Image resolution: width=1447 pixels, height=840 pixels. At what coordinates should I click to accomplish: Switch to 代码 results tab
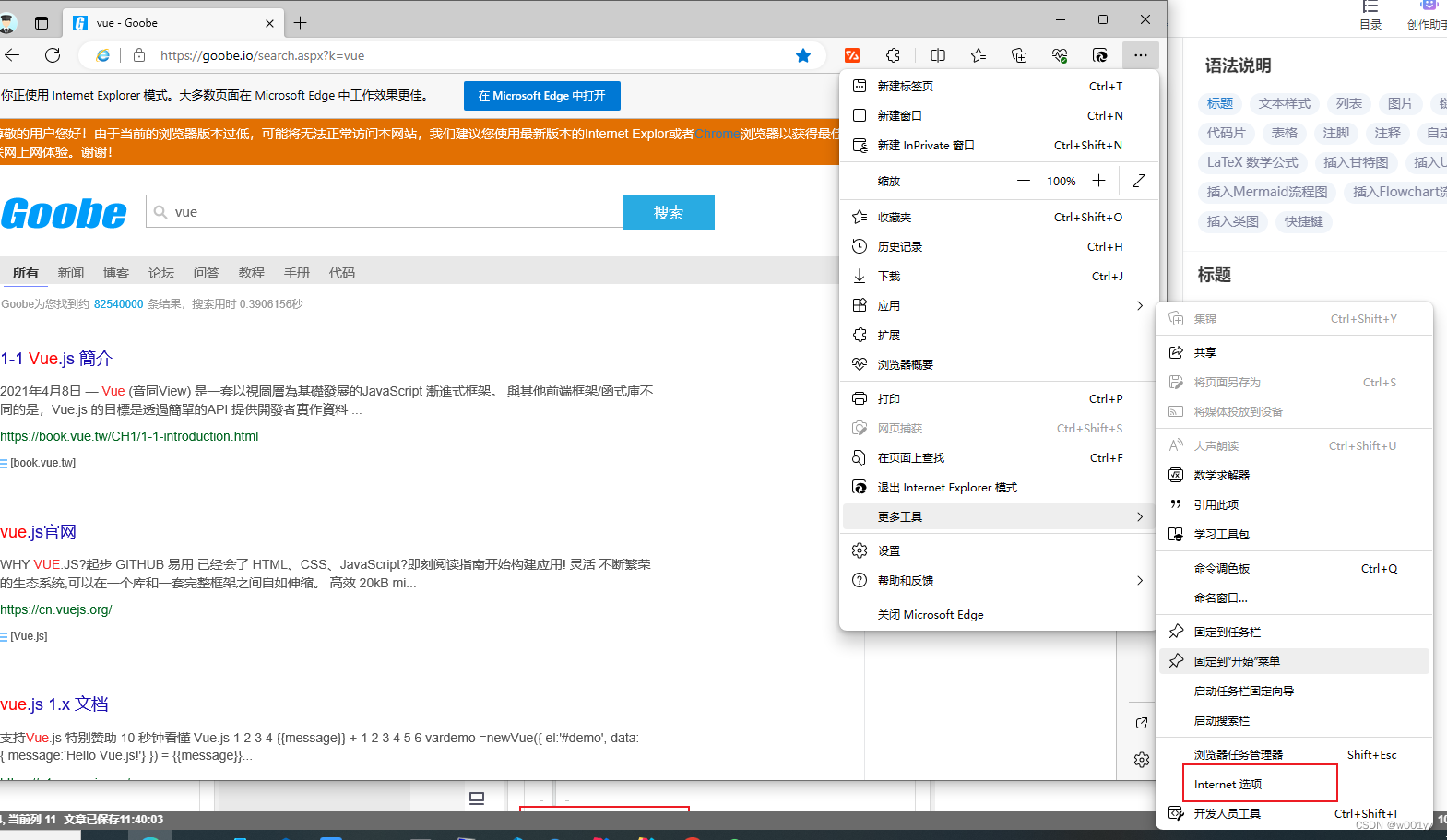[x=342, y=273]
